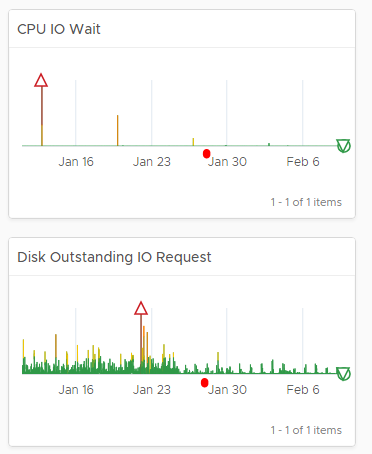Click the Jan 16 label in CPU IO Wait chart
Image resolution: width=372 pixels, height=454 pixels.
tap(76, 162)
